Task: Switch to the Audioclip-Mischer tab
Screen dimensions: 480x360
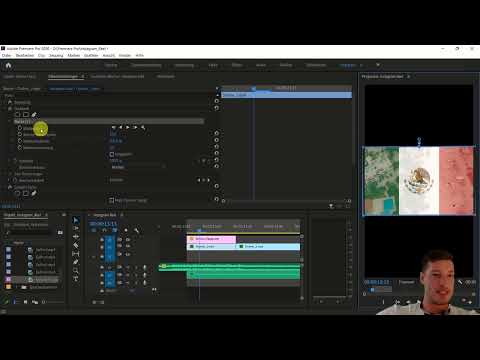Action: point(117,76)
